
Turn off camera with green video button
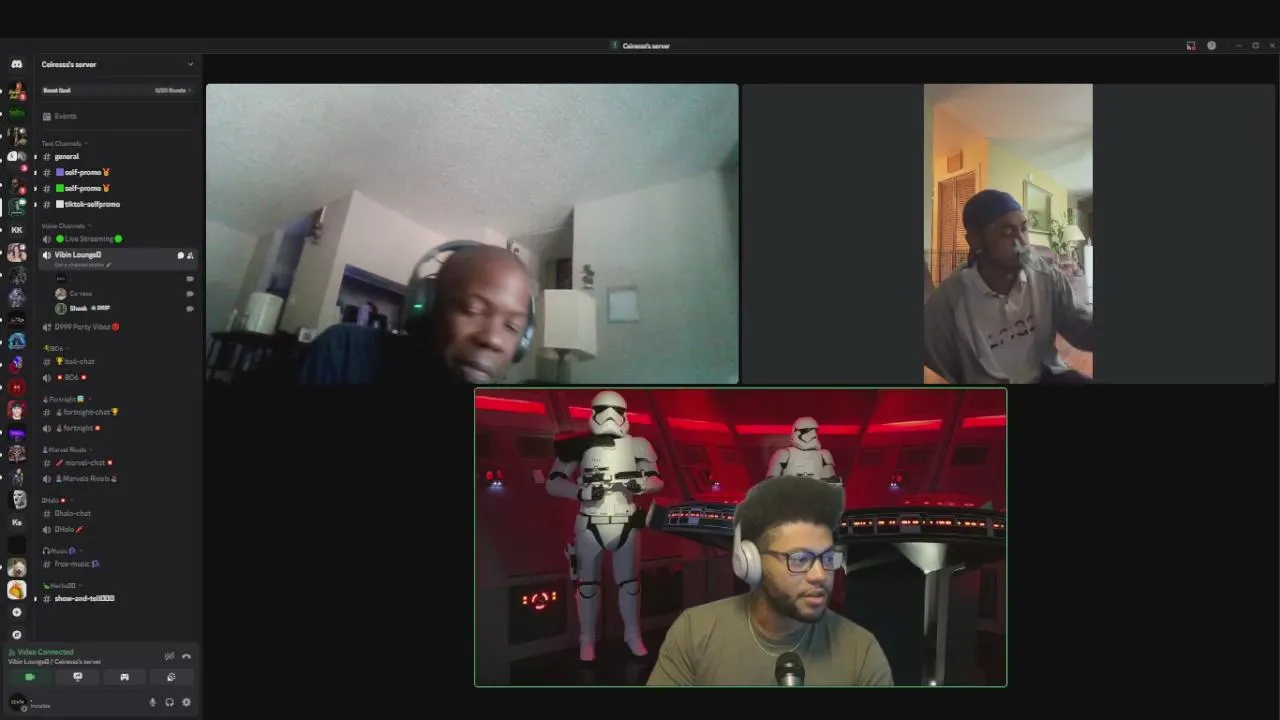pyautogui.click(x=30, y=677)
